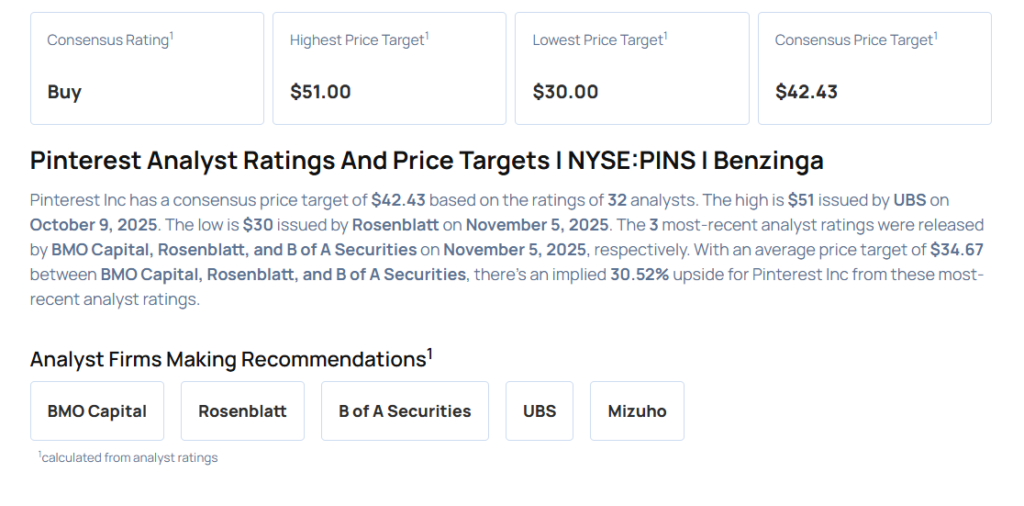Click the Highest Price Target card label
The image size is (1024, 506).
(359, 40)
